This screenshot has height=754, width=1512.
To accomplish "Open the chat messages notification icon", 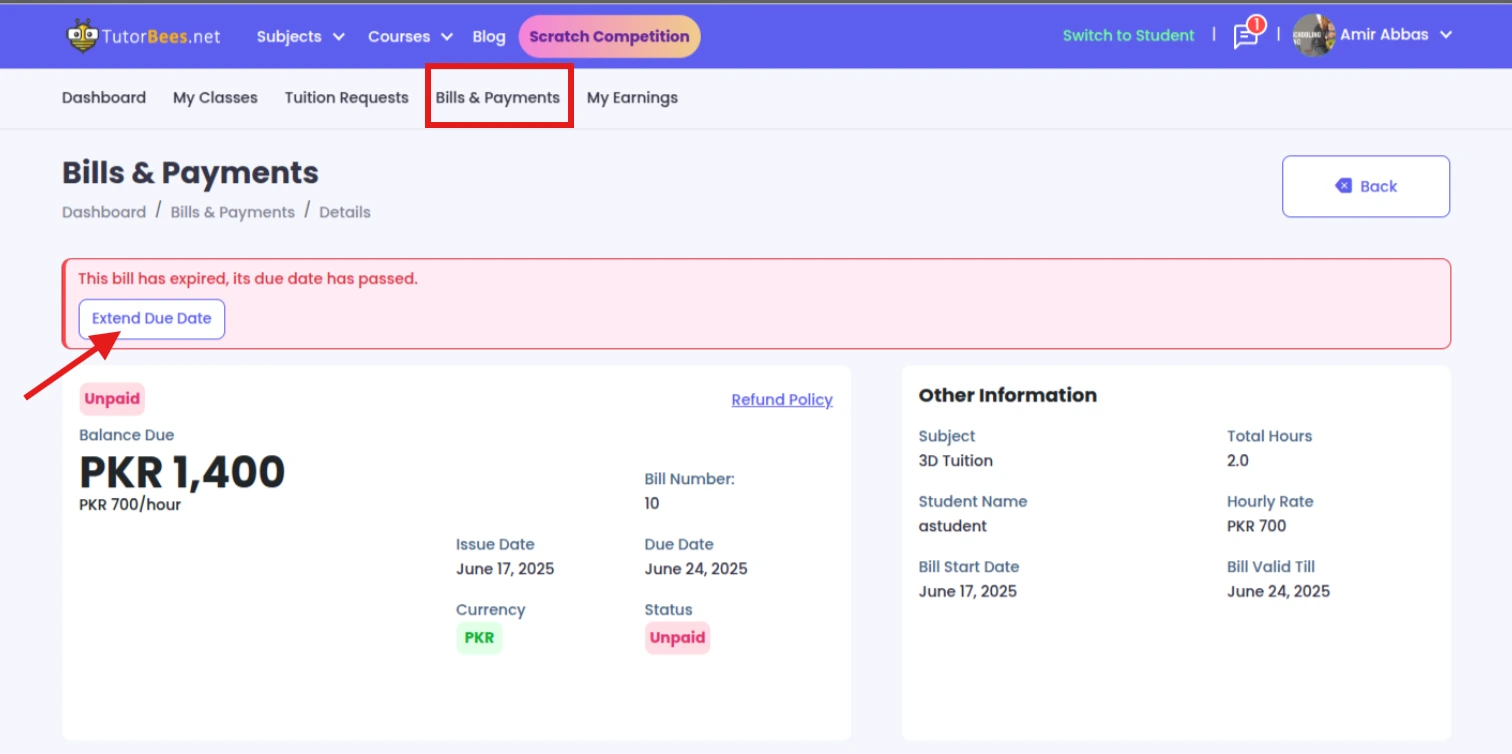I will point(1245,36).
